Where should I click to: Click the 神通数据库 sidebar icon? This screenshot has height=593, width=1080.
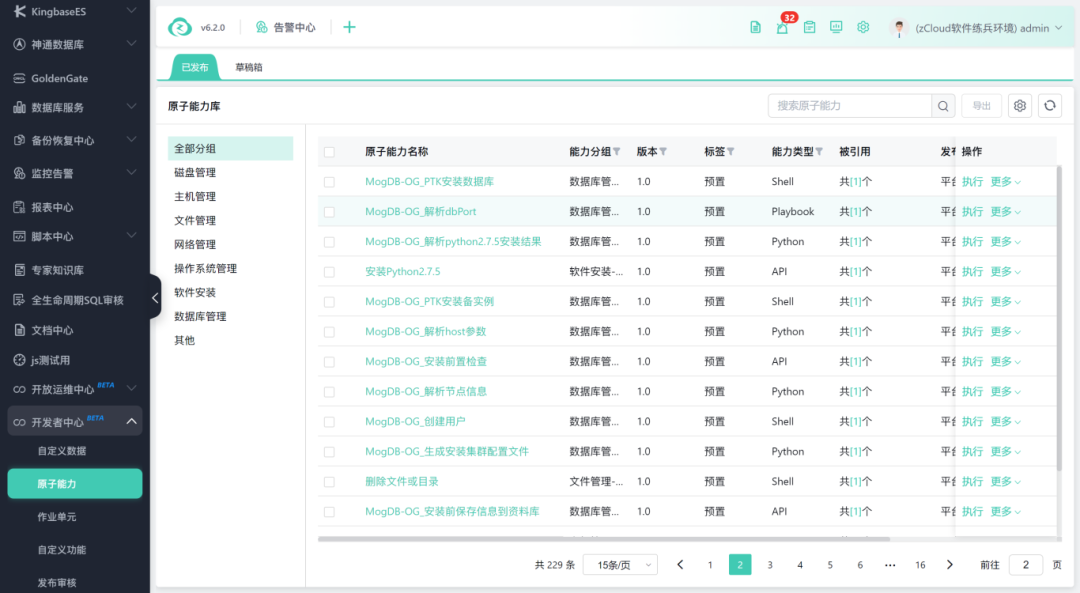click(x=19, y=44)
